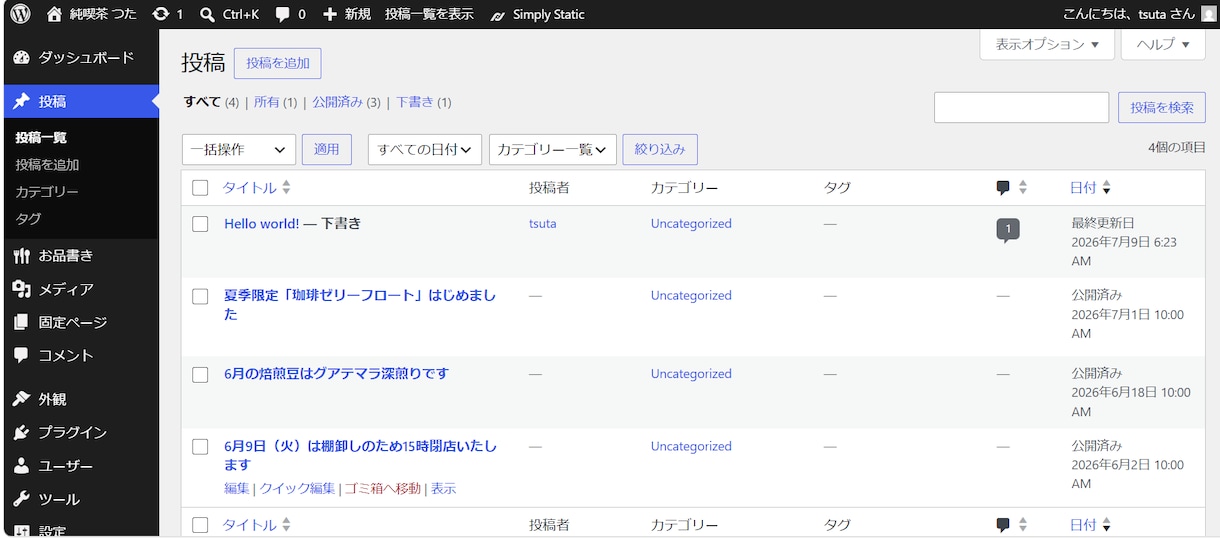This screenshot has height=538, width=1220.
Task: Click the pushpin icon for 投稿
Action: [22, 101]
